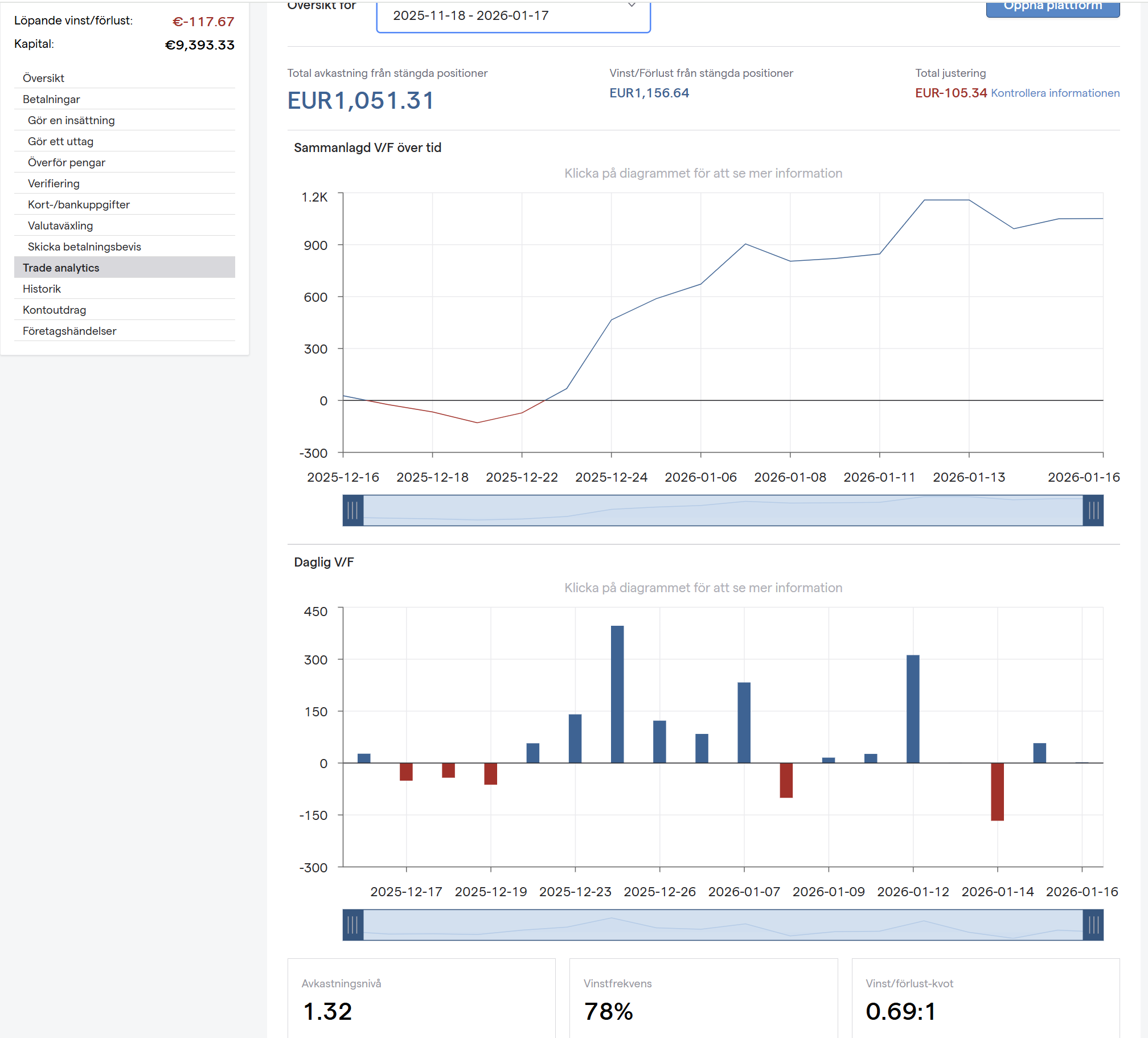Open Gör en insättning

71,120
